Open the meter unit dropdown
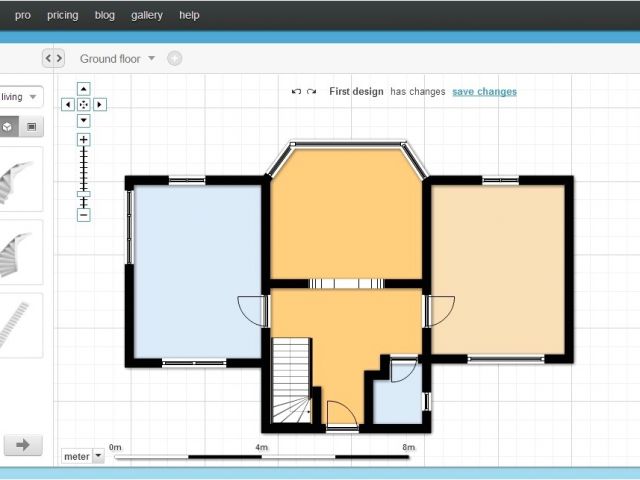Screen dimensions: 640x480 point(82,456)
